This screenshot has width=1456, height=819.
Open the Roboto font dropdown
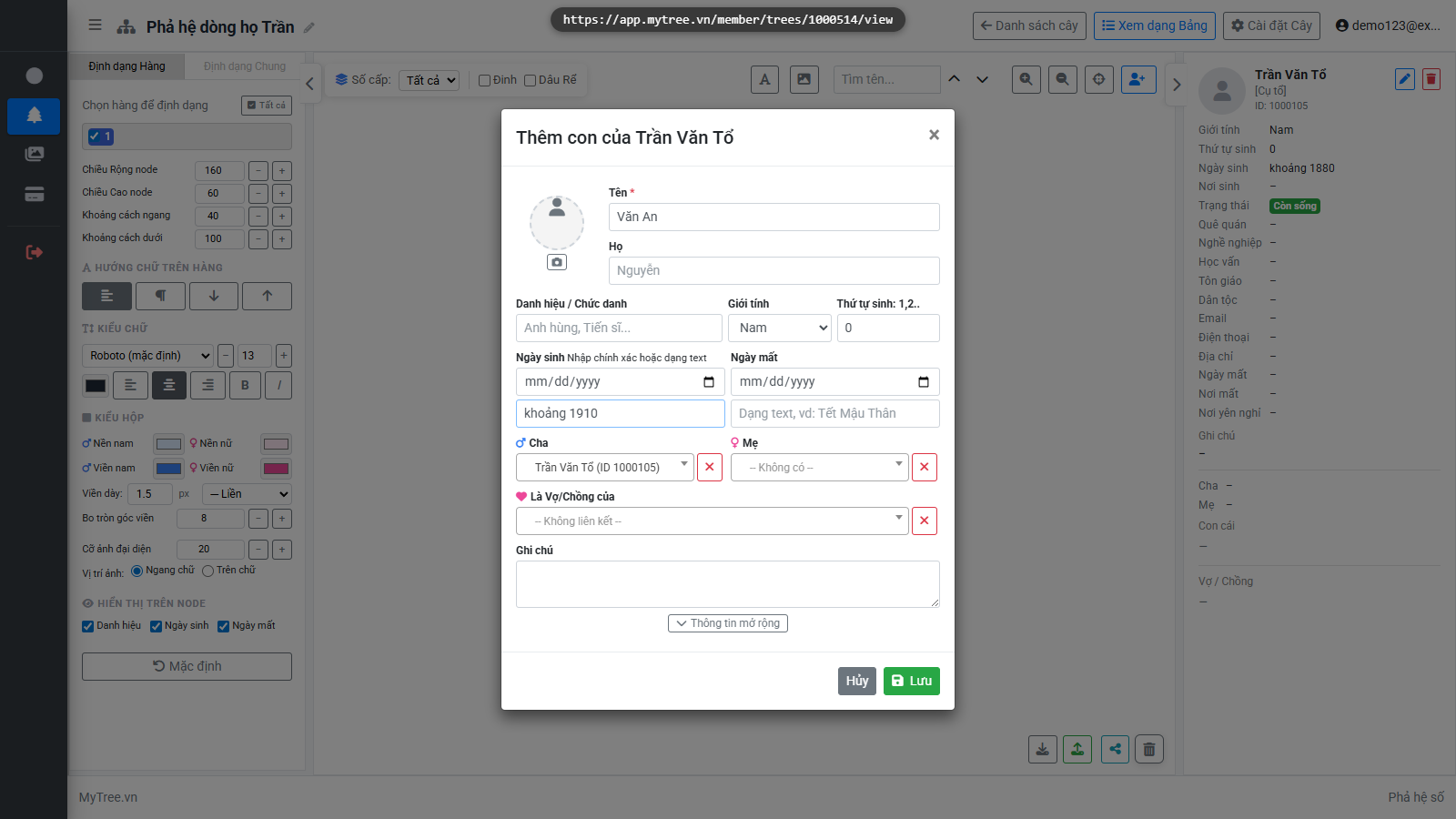tap(148, 356)
